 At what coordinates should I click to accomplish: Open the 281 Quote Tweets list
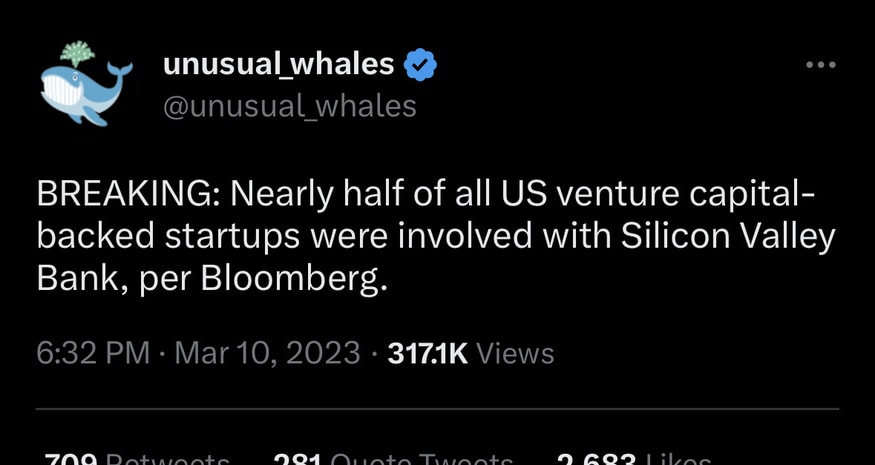coord(393,458)
